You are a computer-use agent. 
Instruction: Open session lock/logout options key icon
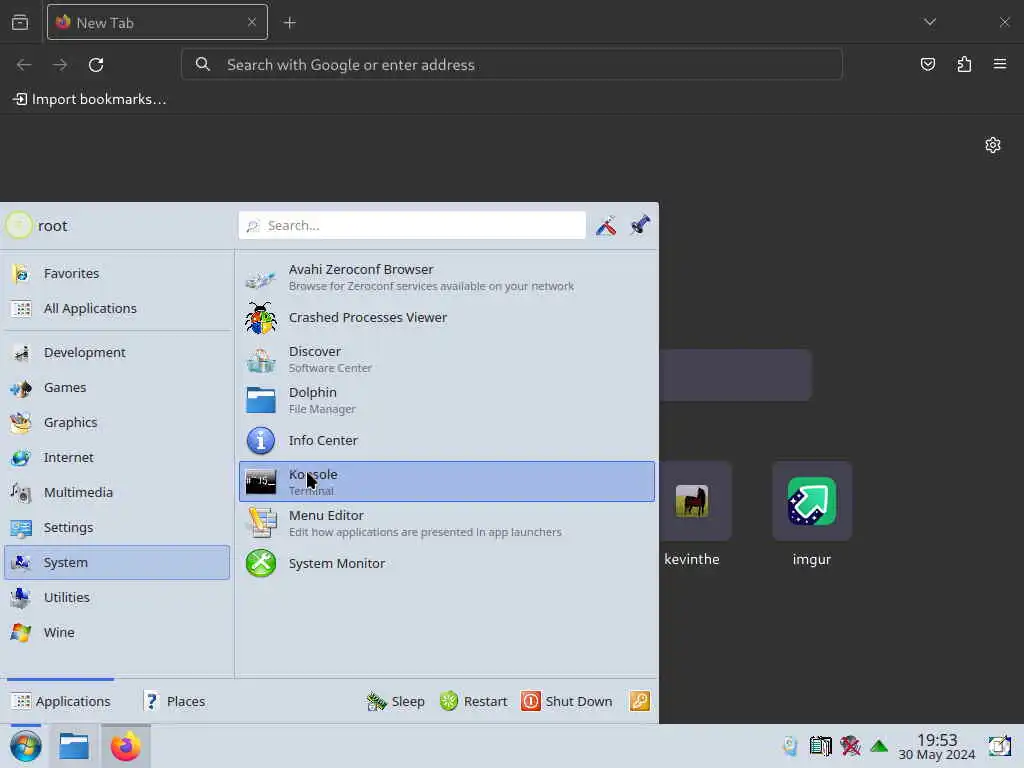(x=639, y=701)
